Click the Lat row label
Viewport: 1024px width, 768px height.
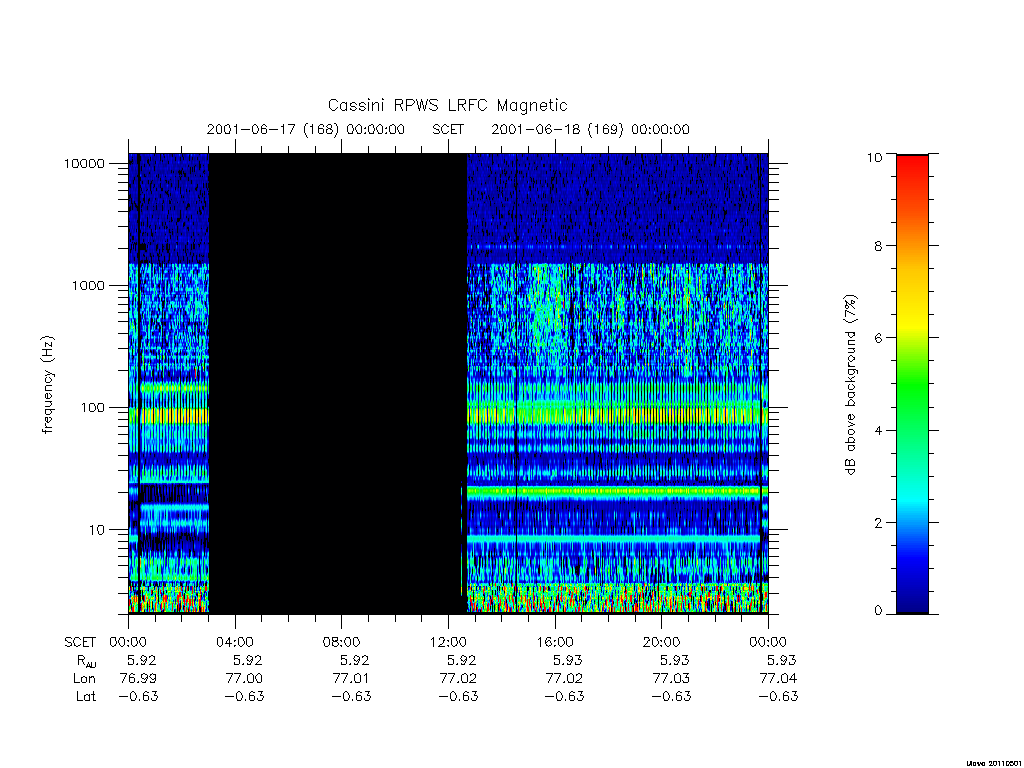[x=86, y=697]
